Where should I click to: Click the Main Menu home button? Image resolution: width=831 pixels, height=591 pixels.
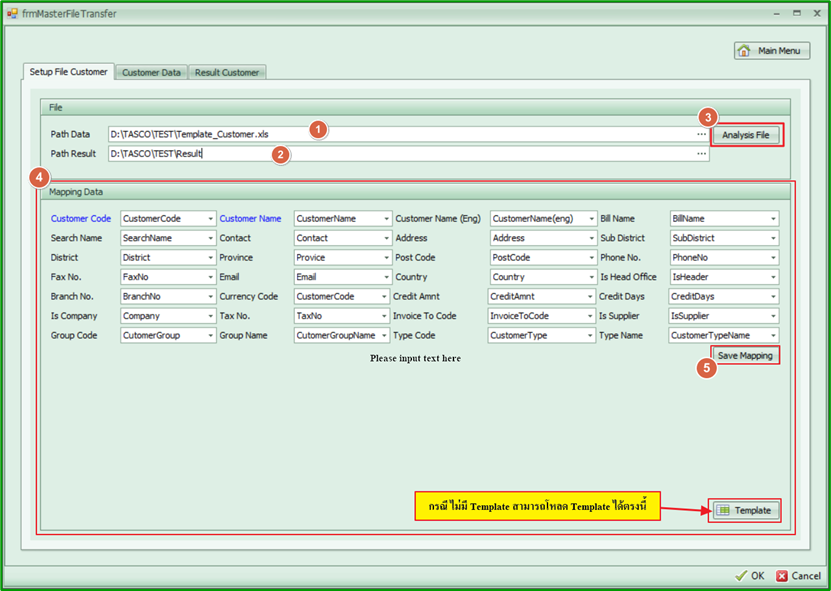tap(771, 51)
